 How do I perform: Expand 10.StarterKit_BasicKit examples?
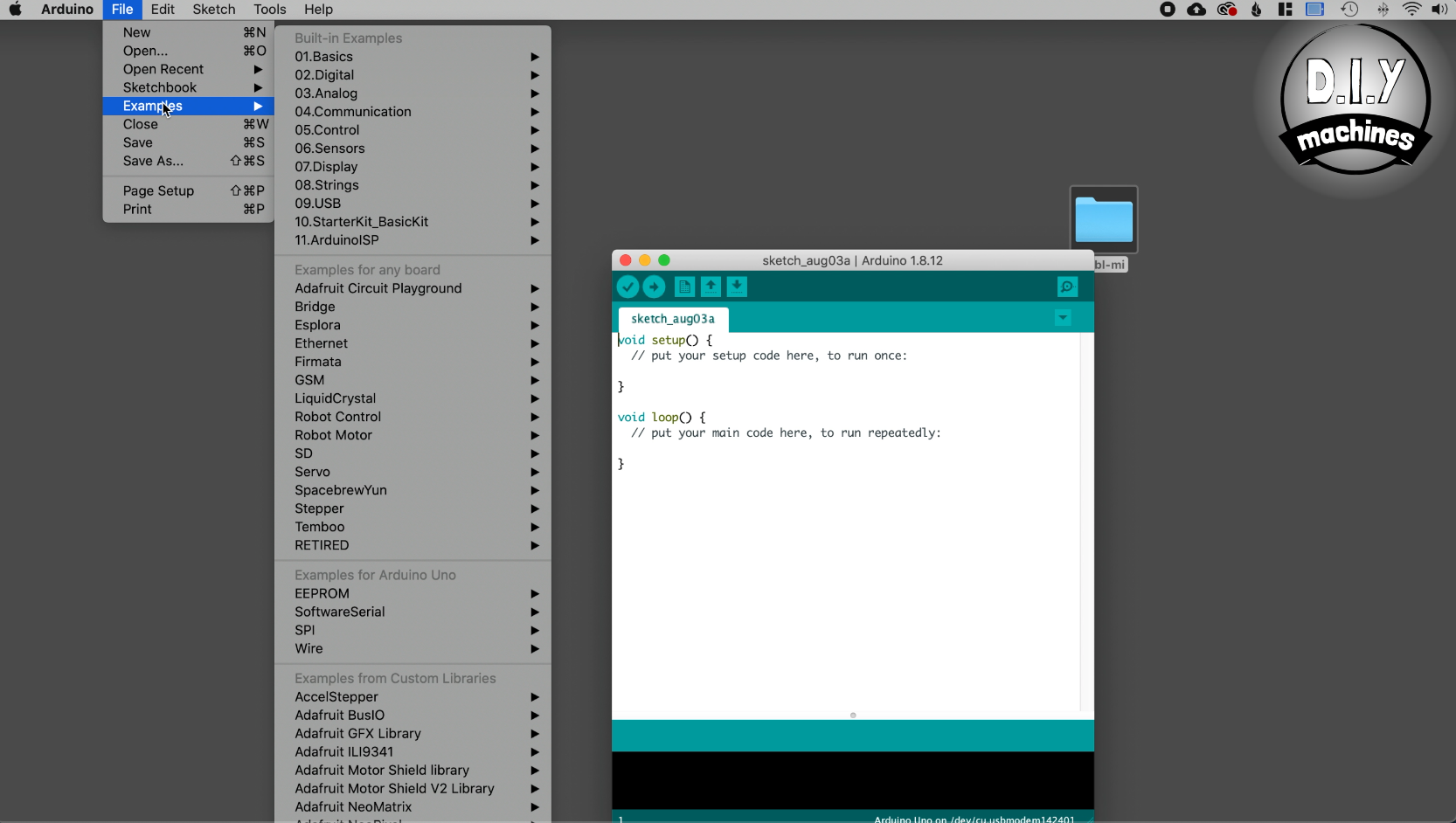[413, 222]
